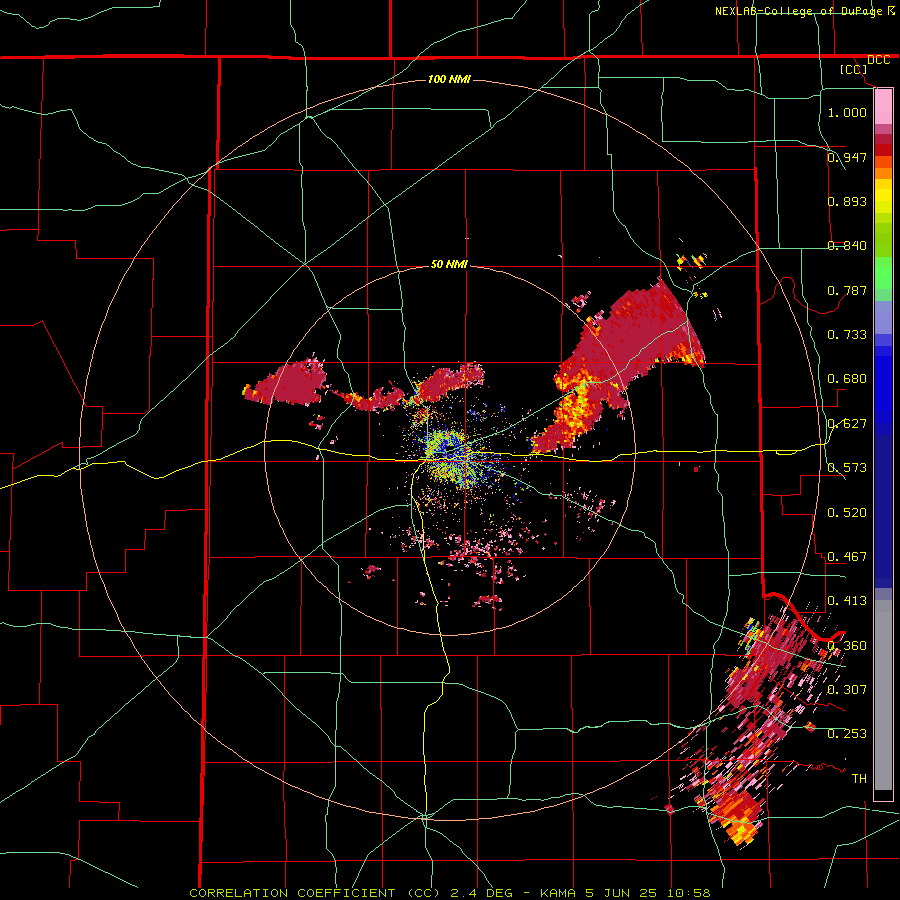Select the 0.733 legend value
This screenshot has height=900, width=900.
point(847,335)
